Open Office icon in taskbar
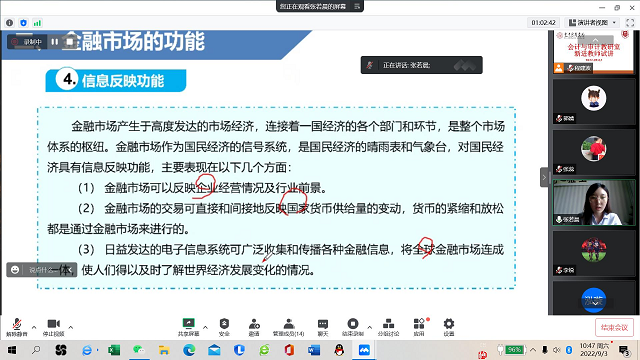Screen dimensions: 640x360 point(289,350)
